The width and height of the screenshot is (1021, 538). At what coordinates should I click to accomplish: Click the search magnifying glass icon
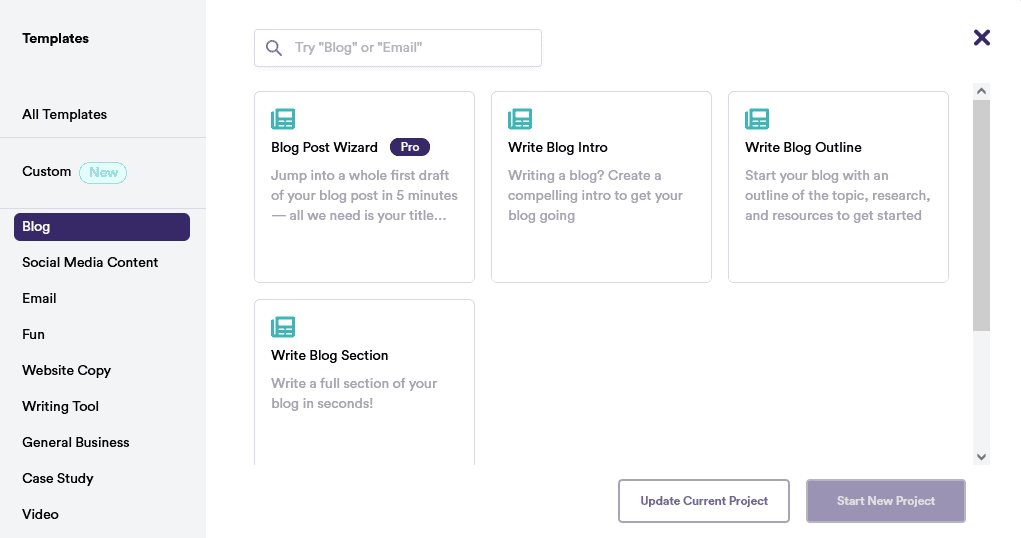(x=274, y=48)
